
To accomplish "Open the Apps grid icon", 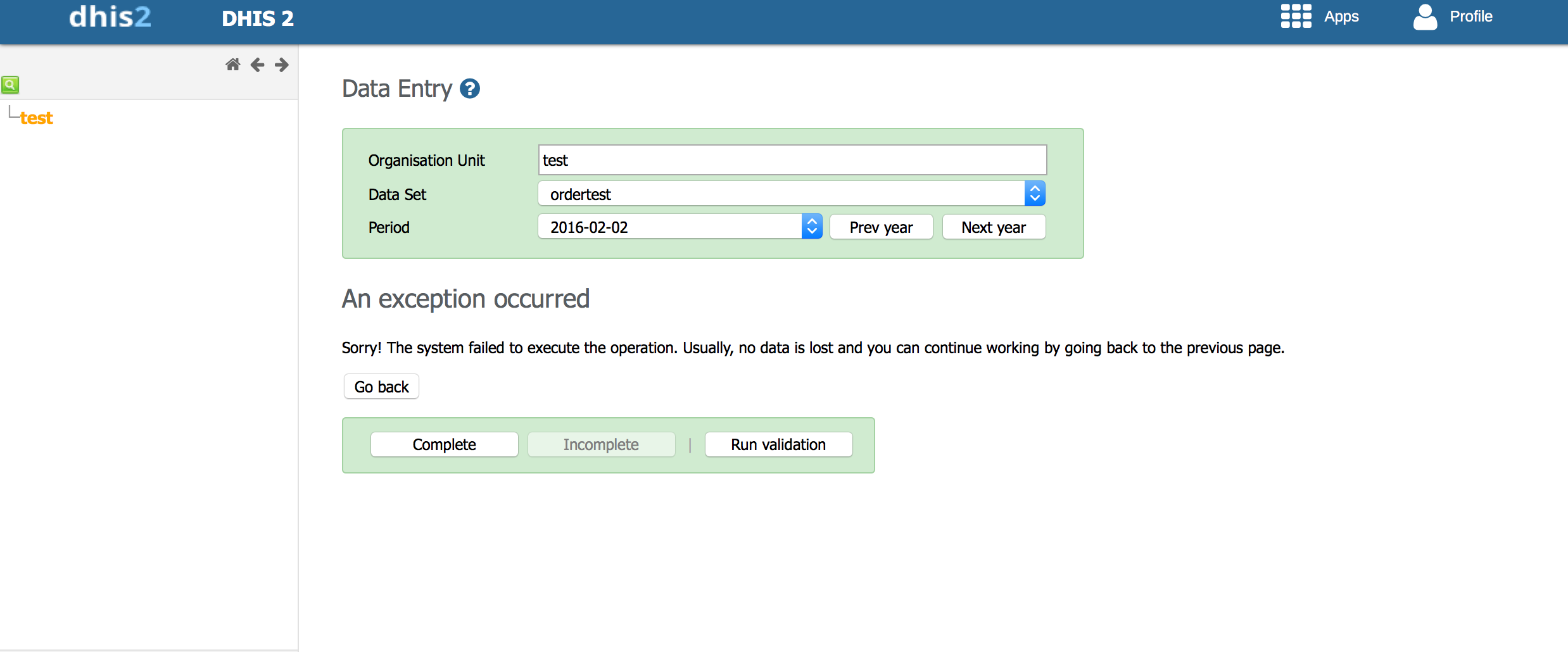I will point(1296,16).
